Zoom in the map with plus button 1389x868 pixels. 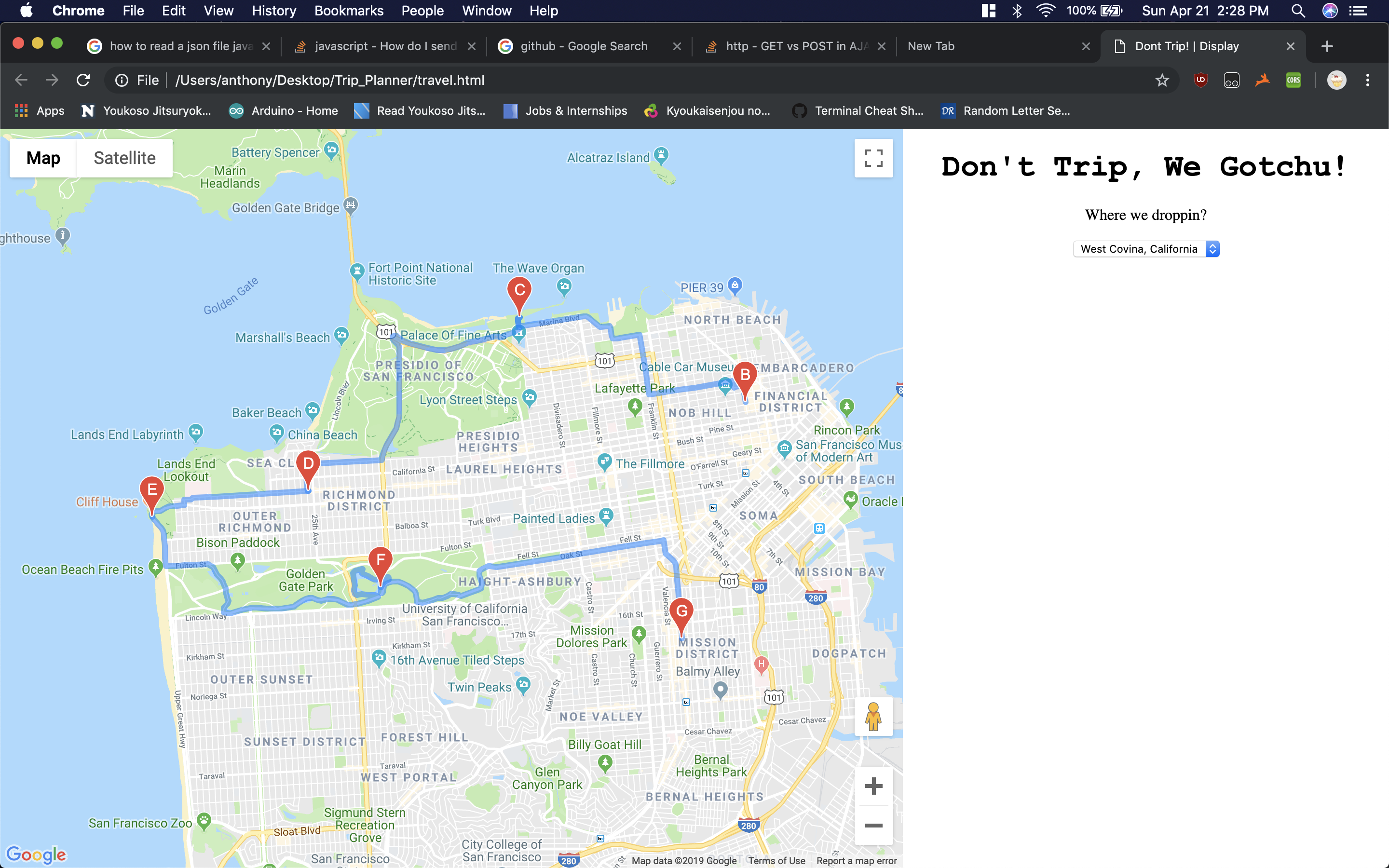point(873,786)
